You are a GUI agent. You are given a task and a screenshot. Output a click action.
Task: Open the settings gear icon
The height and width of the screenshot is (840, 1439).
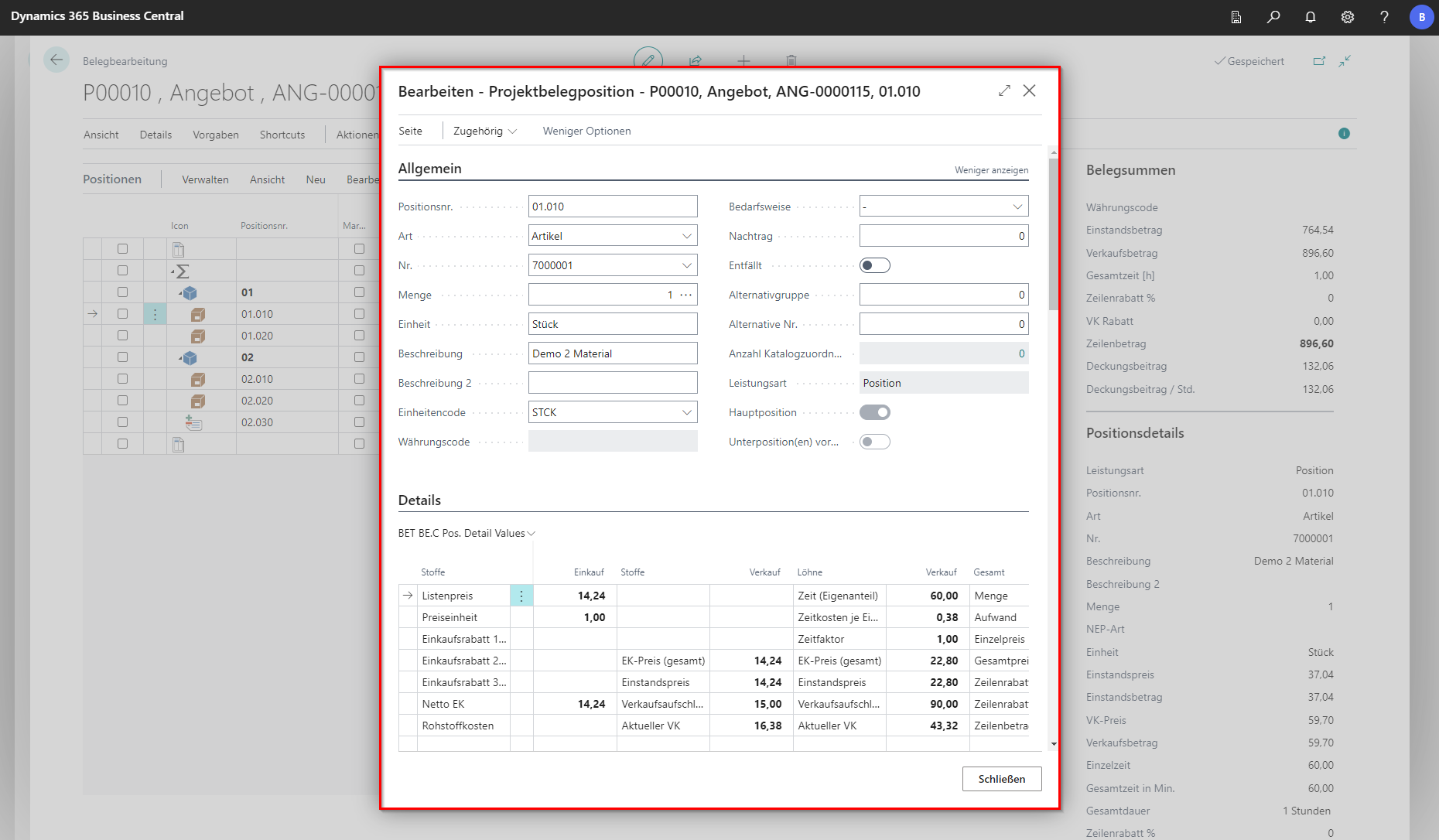1348,17
